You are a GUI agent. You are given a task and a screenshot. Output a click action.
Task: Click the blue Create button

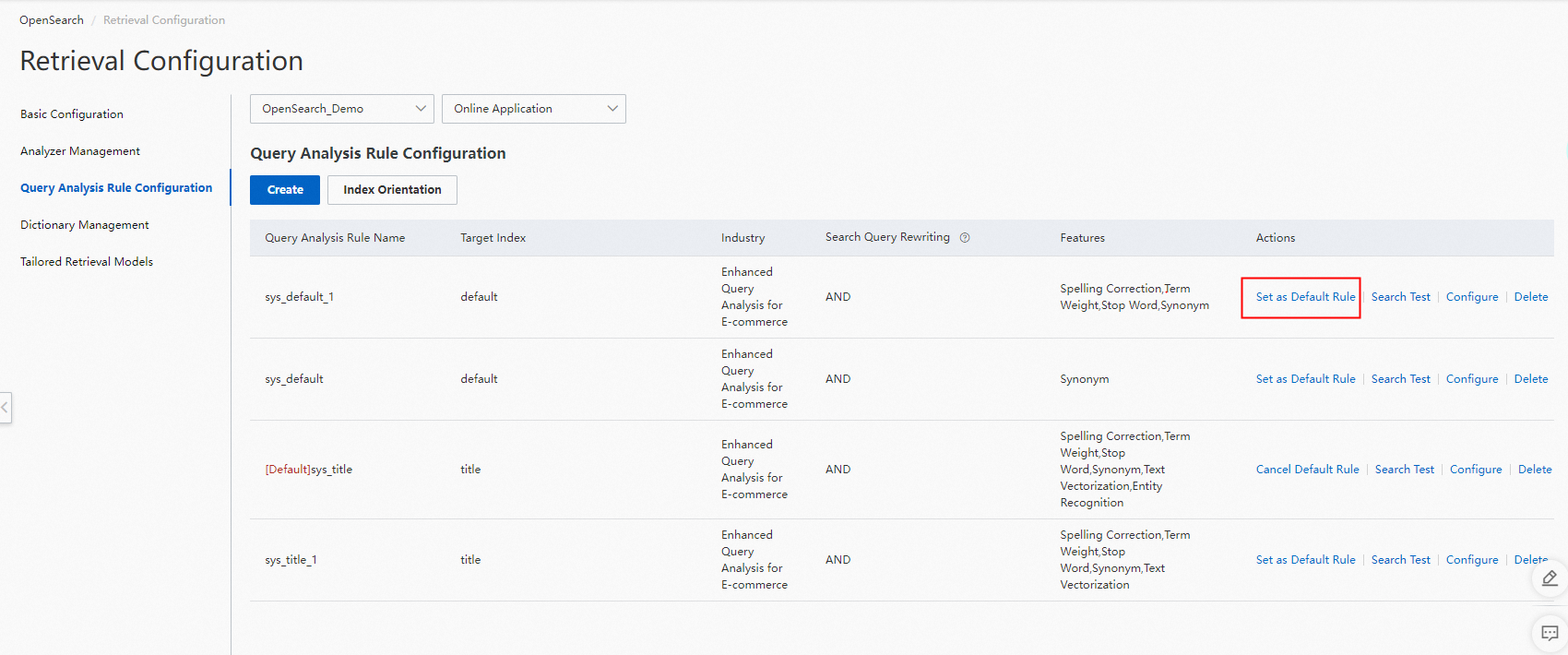pos(285,190)
